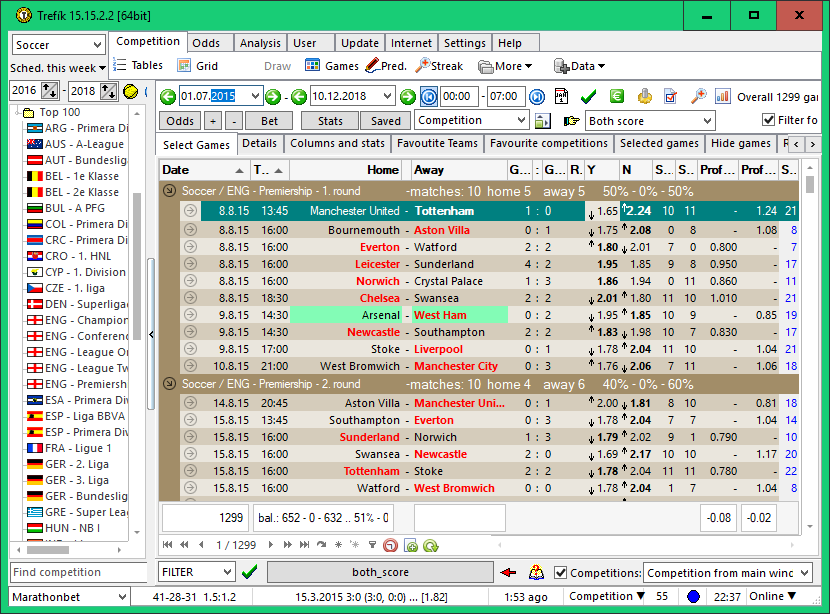The height and width of the screenshot is (614, 830).
Task: Open the Soccer sport dropdown
Action: pos(97,45)
